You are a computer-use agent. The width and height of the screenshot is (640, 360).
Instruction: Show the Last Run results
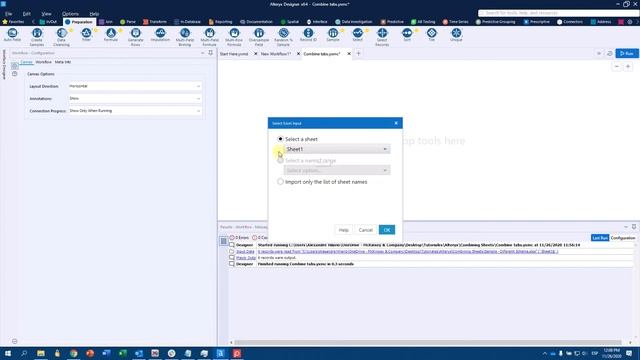point(600,238)
